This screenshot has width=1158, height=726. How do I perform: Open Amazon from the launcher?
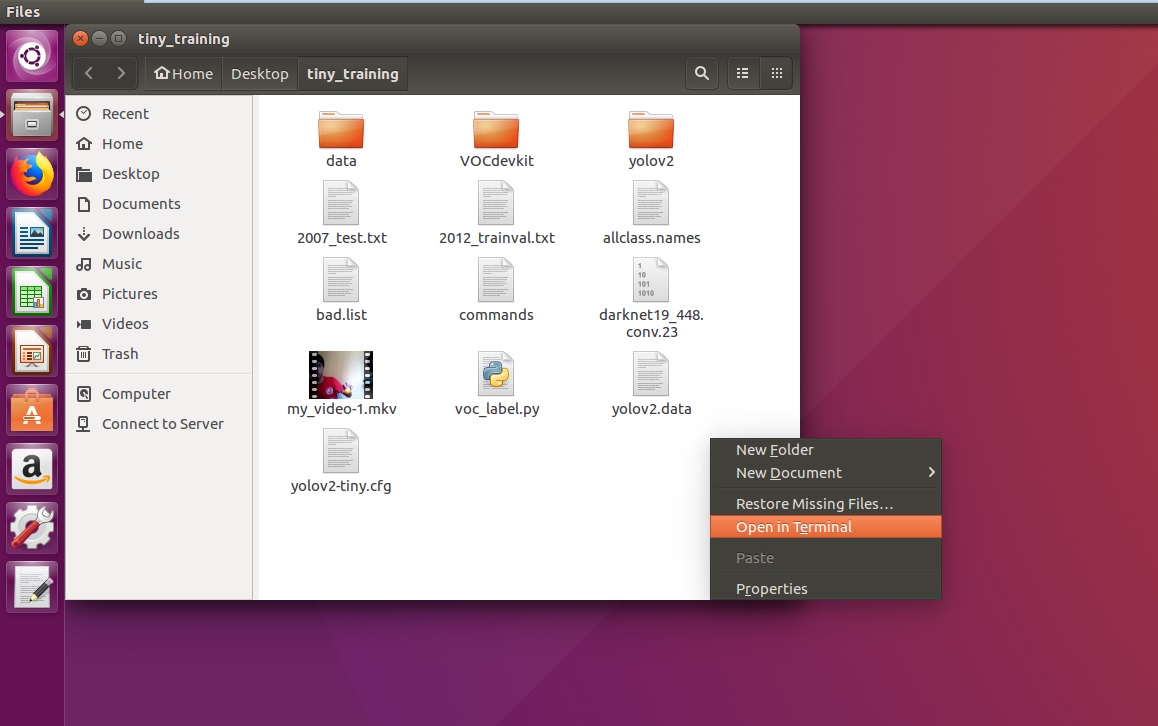32,470
